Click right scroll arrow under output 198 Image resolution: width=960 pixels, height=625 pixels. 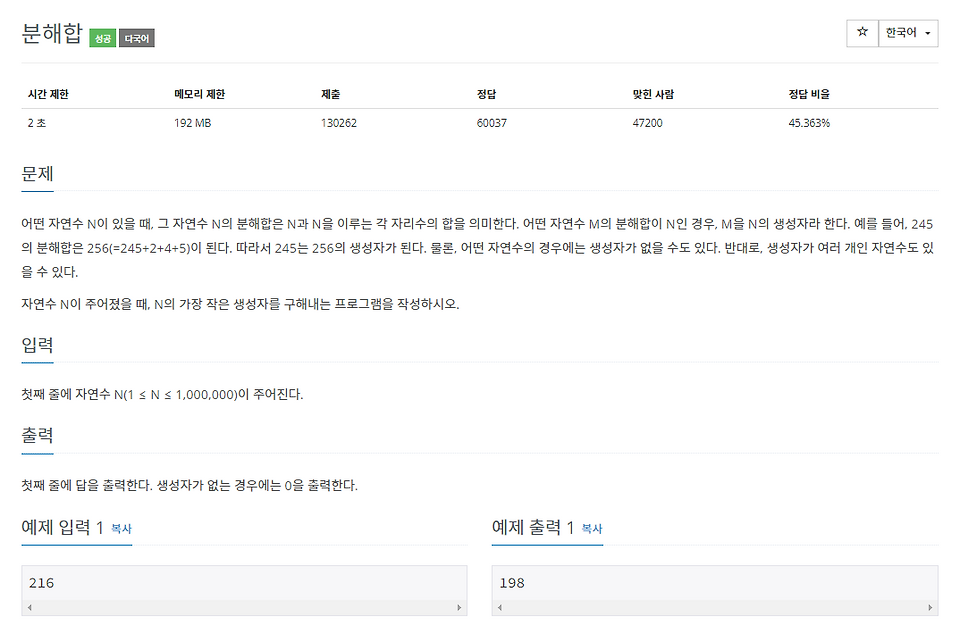pyautogui.click(x=929, y=607)
